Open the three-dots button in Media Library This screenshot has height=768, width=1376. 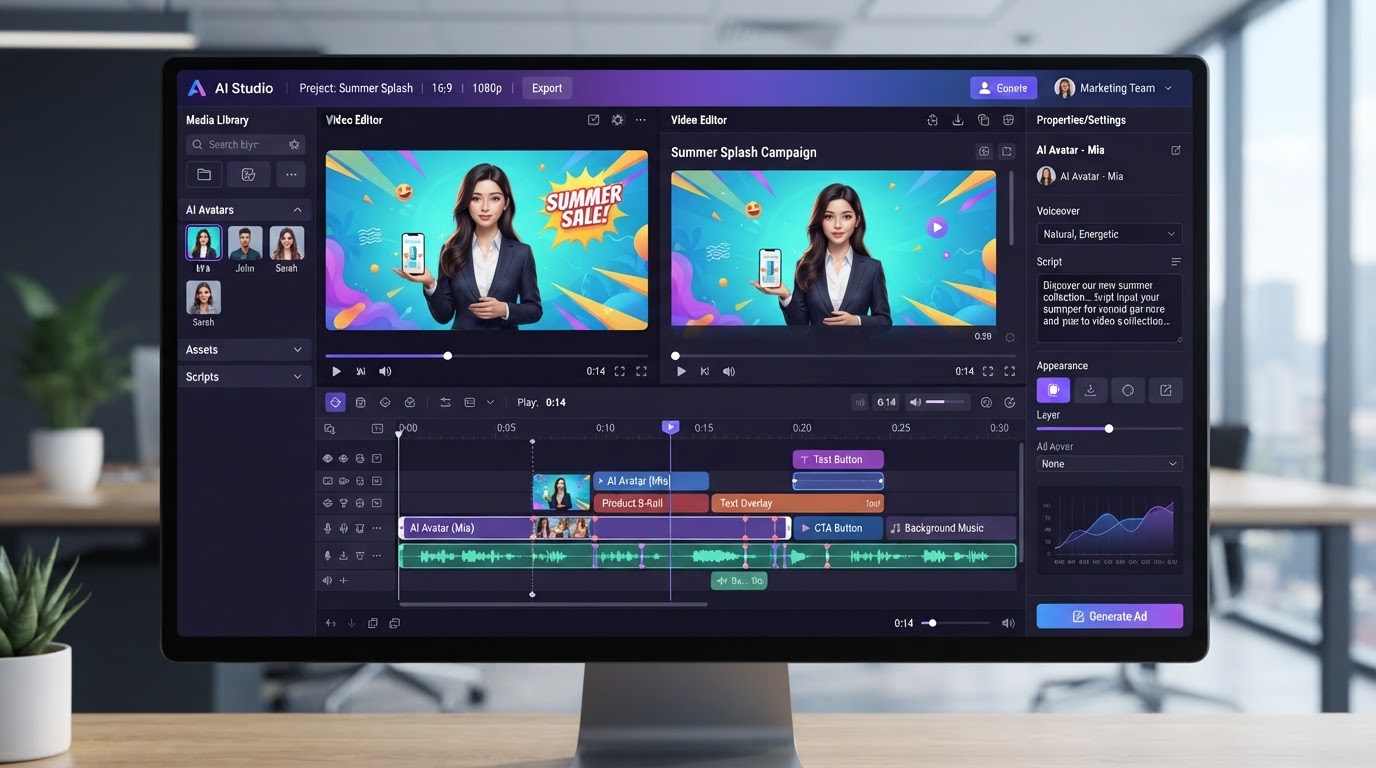(291, 174)
